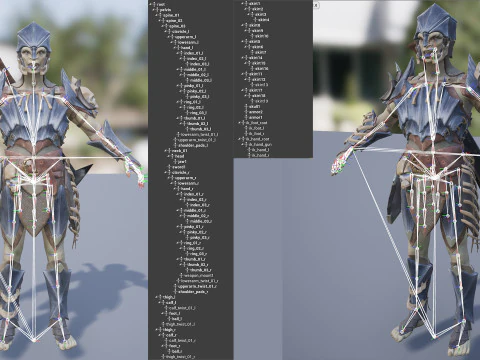The height and width of the screenshot is (360, 480).
Task: Collapse the hand_r branch
Action: [x=175, y=189]
